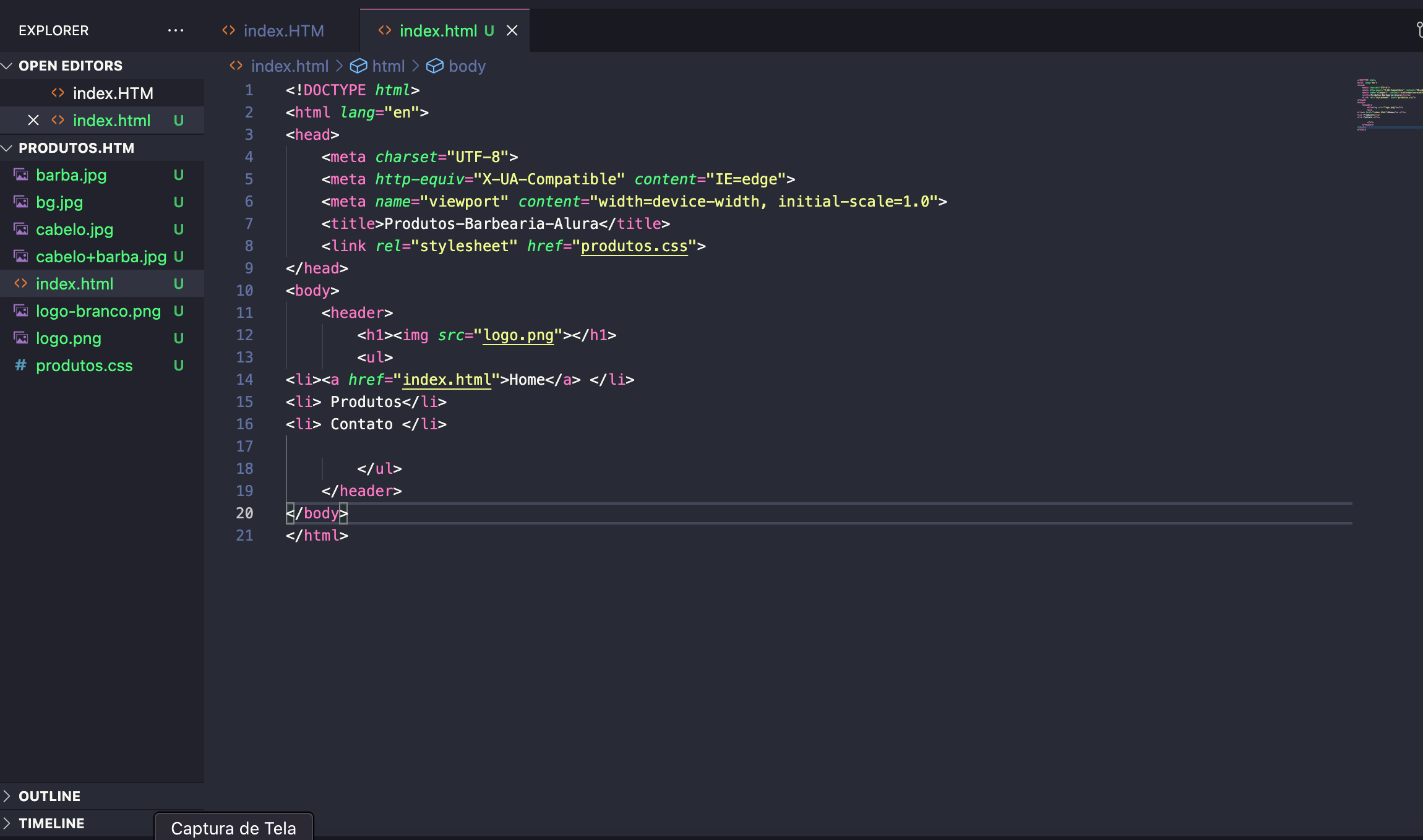The image size is (1423, 840).
Task: Click the Captura de Tela tooltip label
Action: point(233,828)
